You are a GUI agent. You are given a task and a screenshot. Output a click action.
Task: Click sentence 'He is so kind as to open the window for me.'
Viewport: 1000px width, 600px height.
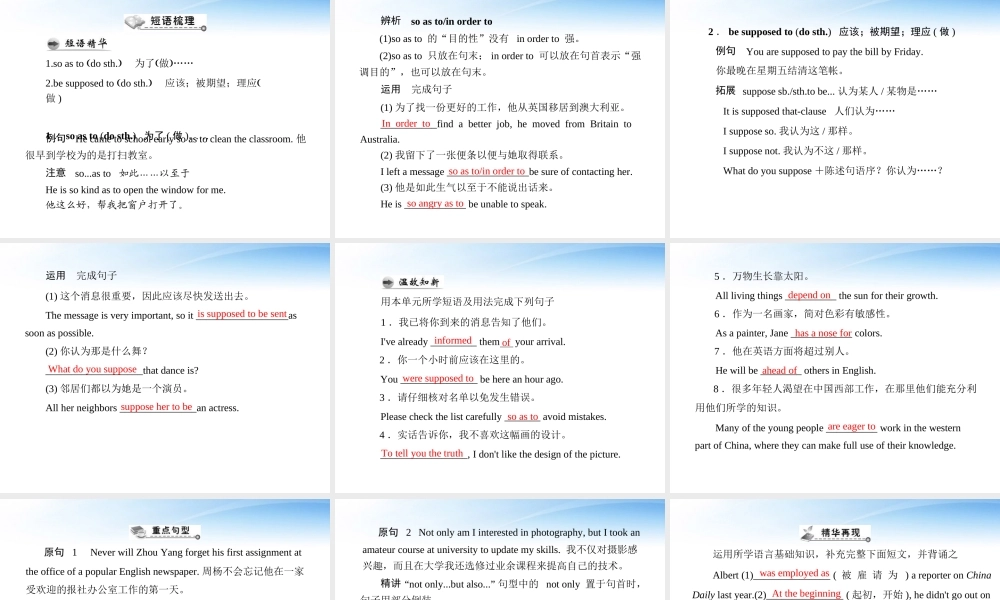pos(135,189)
